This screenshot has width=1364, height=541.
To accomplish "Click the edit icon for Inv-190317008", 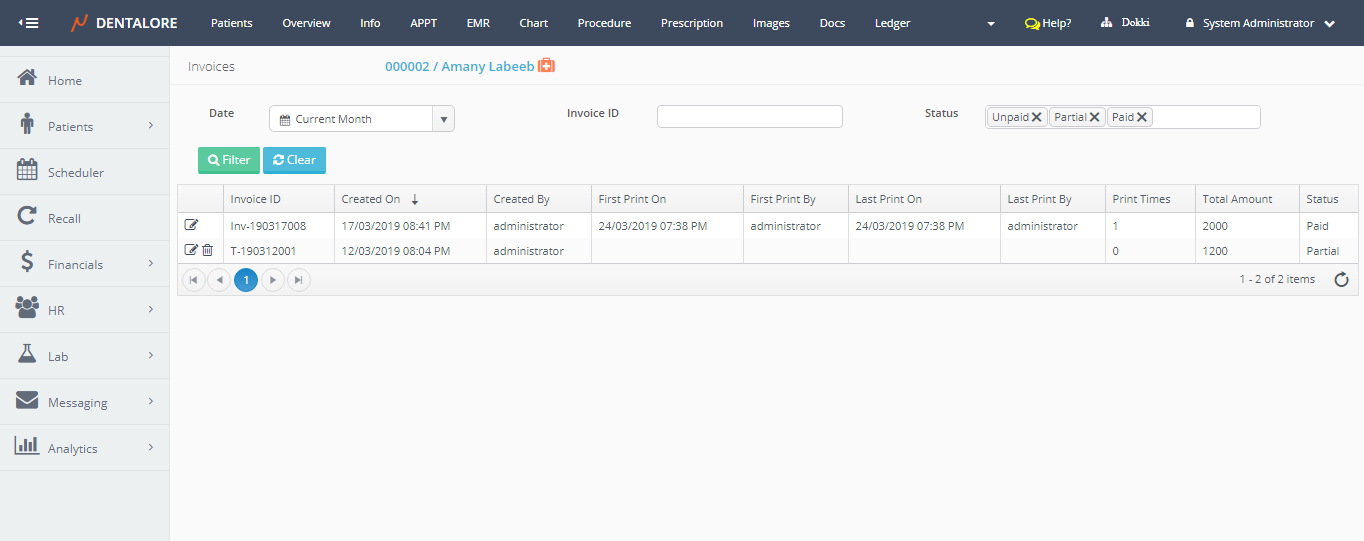I will (x=191, y=225).
